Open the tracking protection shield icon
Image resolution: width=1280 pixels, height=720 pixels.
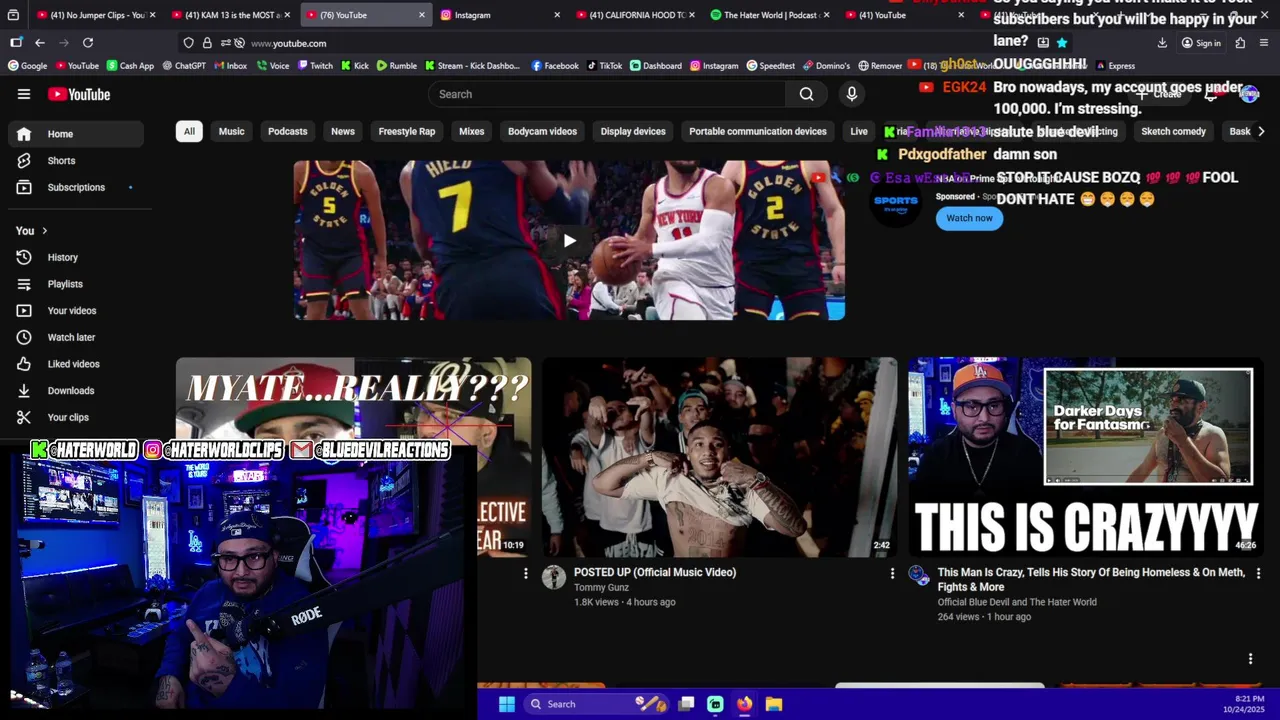click(188, 43)
